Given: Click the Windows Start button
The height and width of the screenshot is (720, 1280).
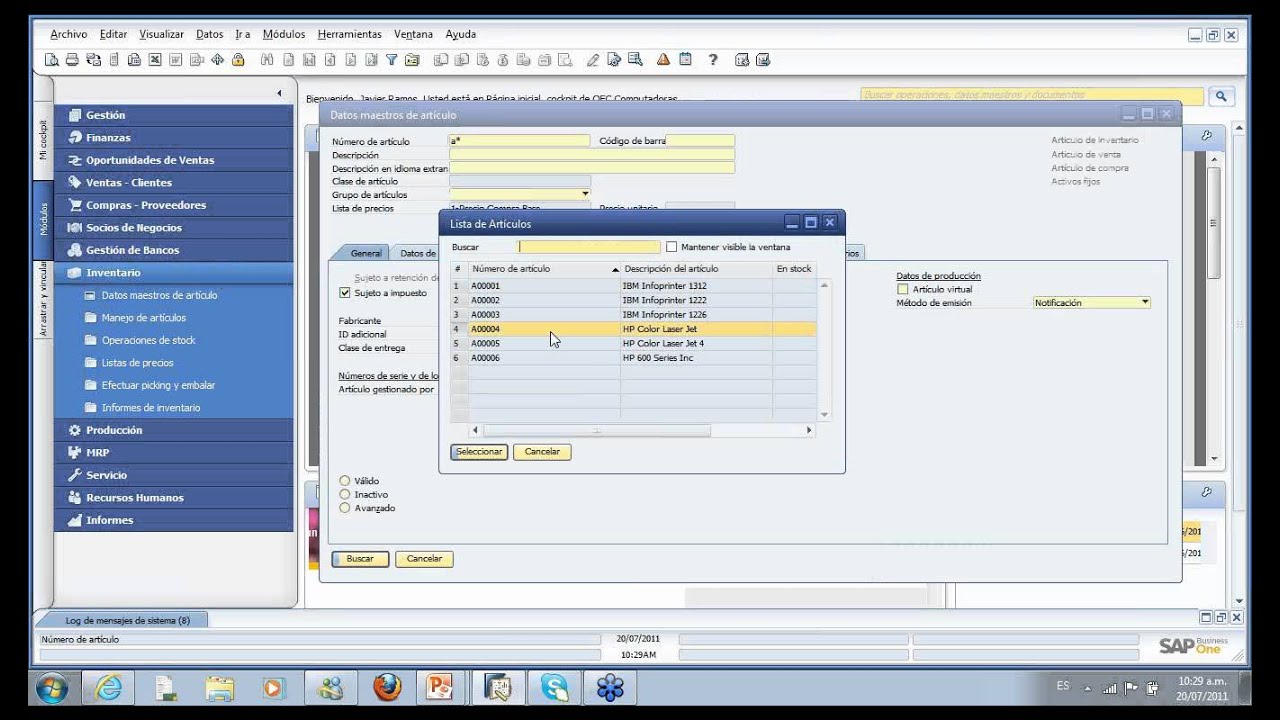Looking at the screenshot, I should pyautogui.click(x=51, y=688).
